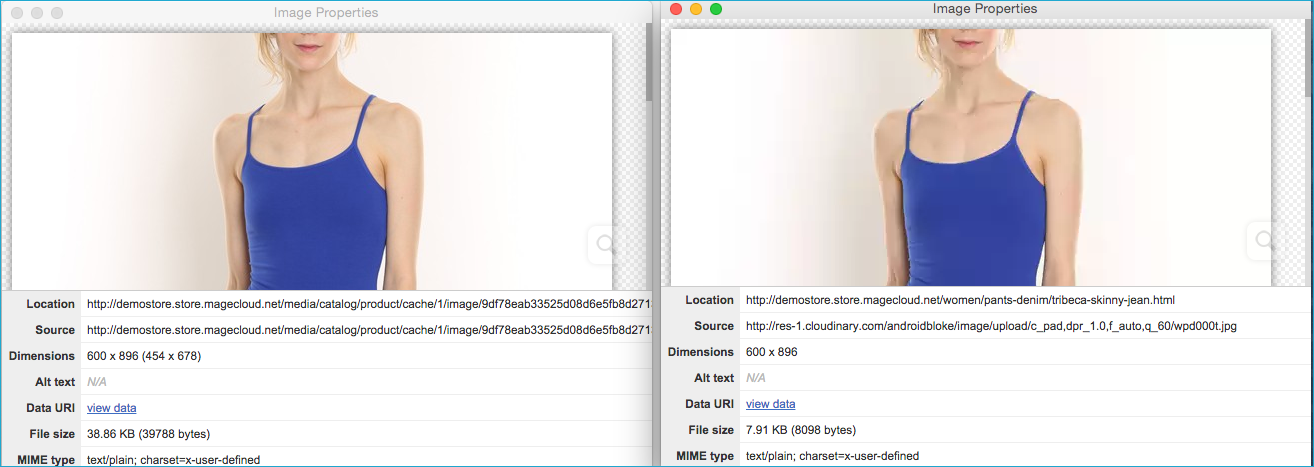Select the tribeca-skinny-jean.html Location URL

pos(960,300)
